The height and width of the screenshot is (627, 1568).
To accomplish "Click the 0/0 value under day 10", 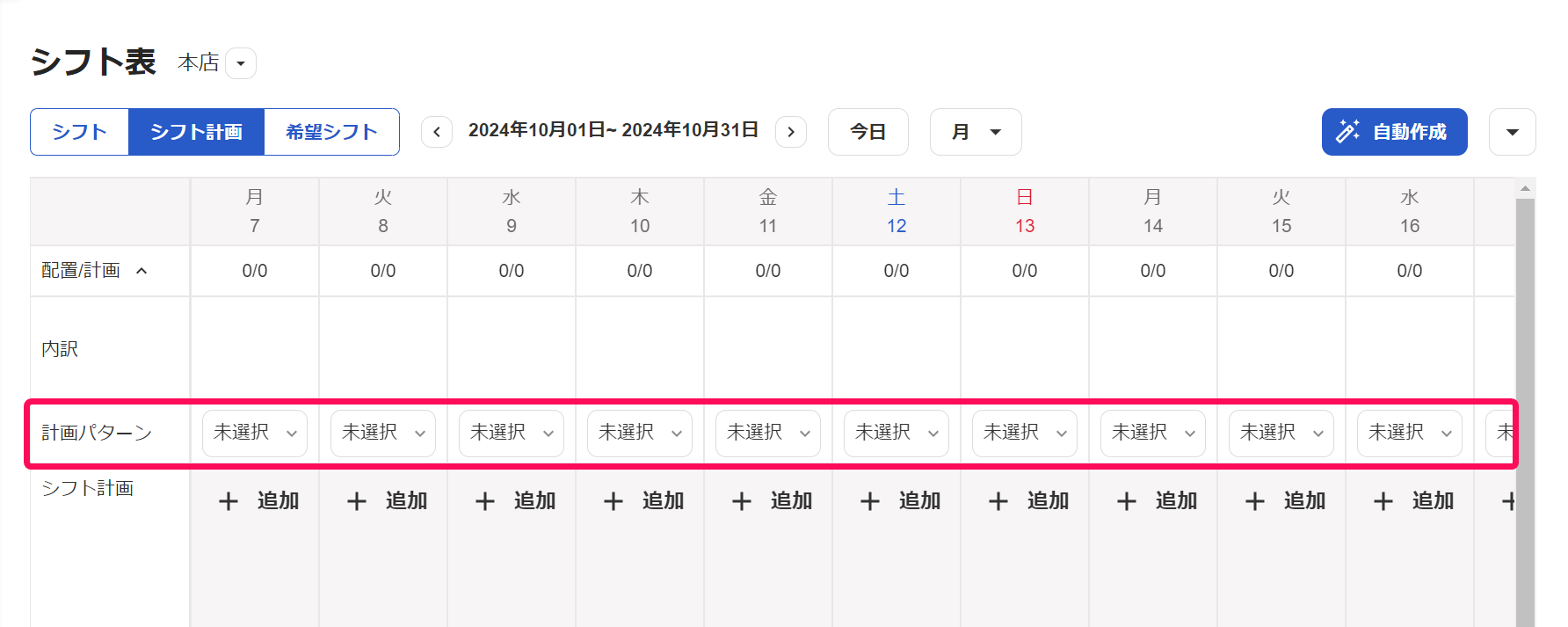I will click(x=640, y=271).
